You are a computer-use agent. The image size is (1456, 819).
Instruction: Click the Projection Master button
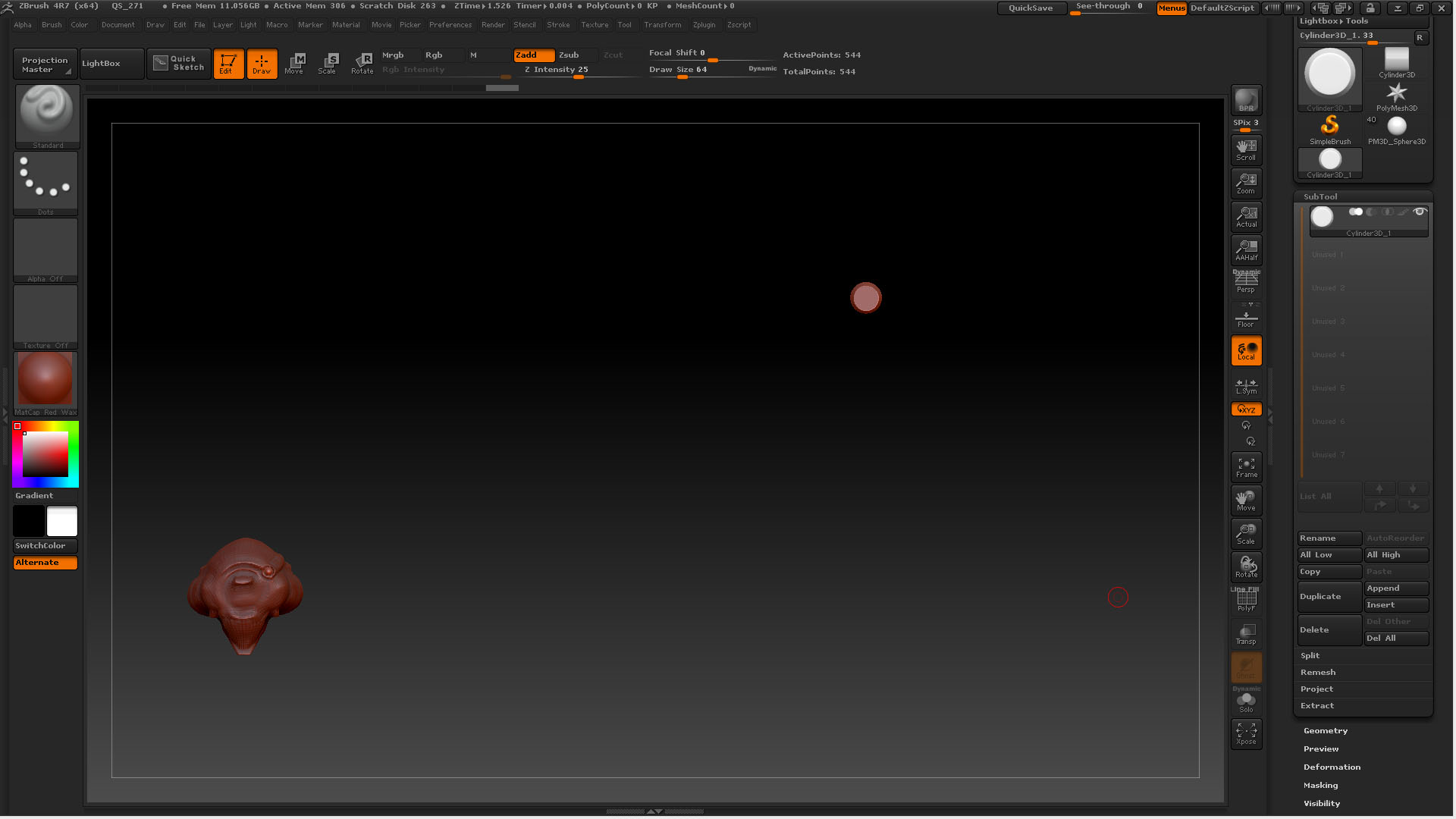pyautogui.click(x=45, y=64)
